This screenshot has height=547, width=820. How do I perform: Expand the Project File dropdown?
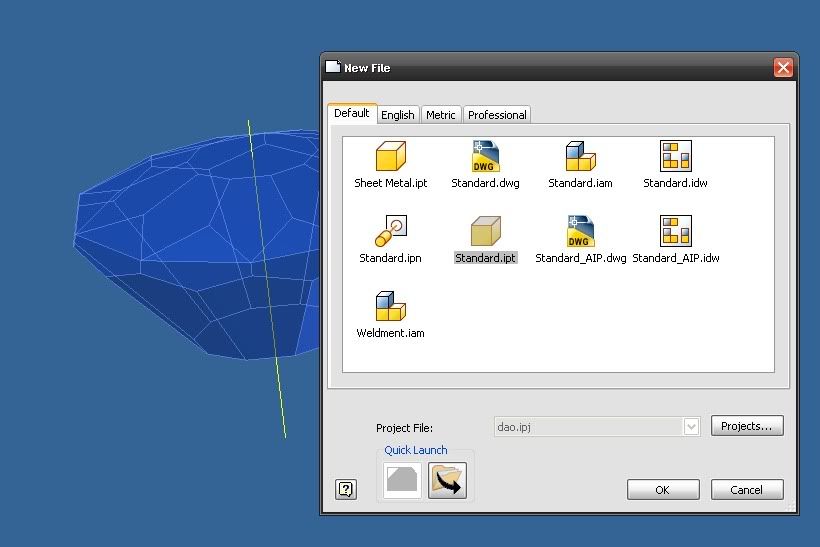pyautogui.click(x=690, y=427)
